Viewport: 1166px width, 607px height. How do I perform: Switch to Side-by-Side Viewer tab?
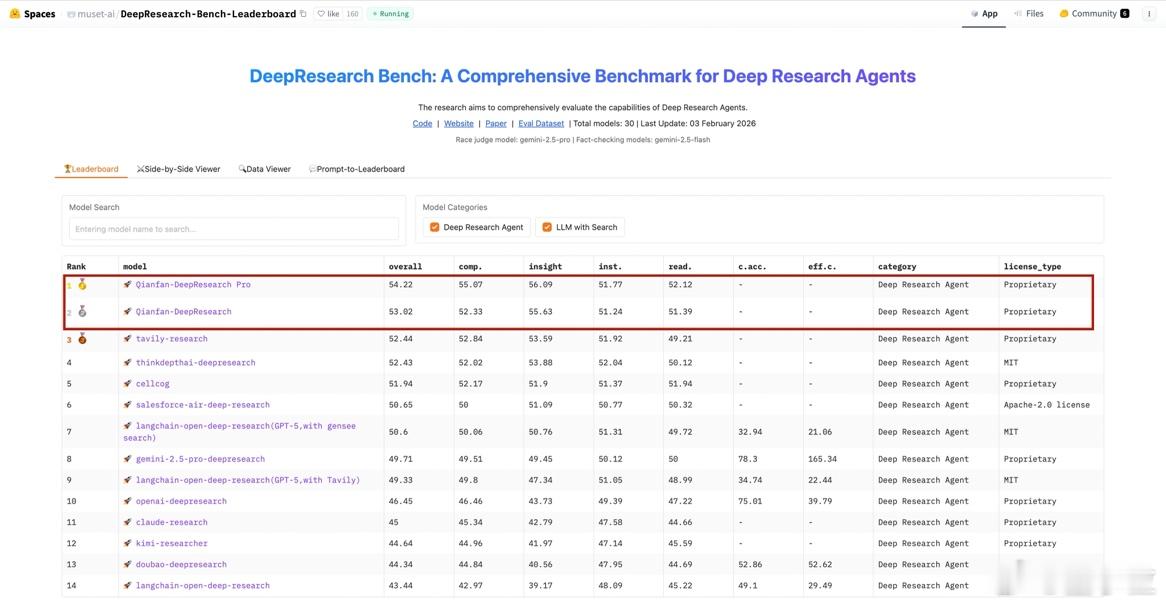(178, 169)
